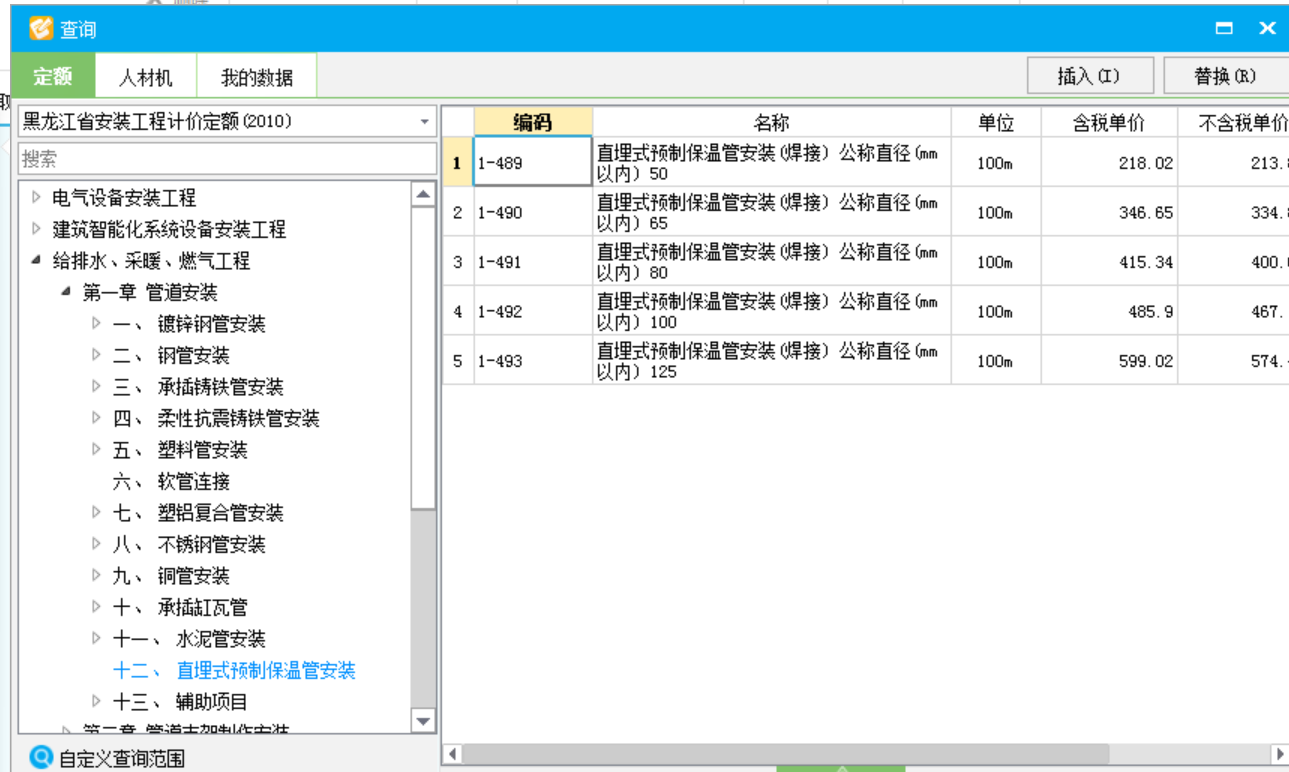Collapse 给排水、采暖、燃气工程 node
Viewport: 1289px width, 772px height.
coord(37,260)
